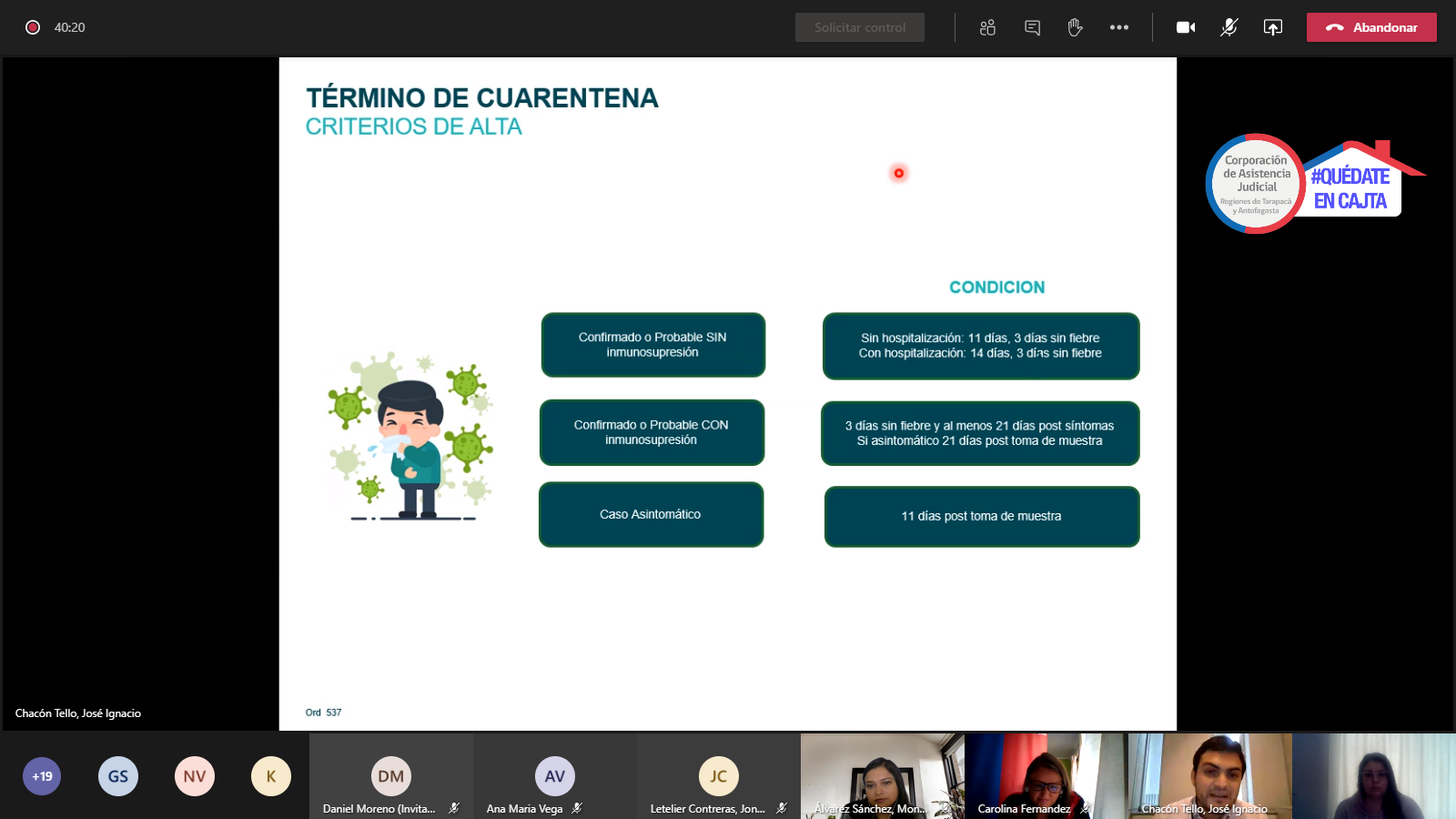1456x819 pixels.
Task: Click the muted mic icon beside Carolina Fernandez
Action: point(1084,807)
